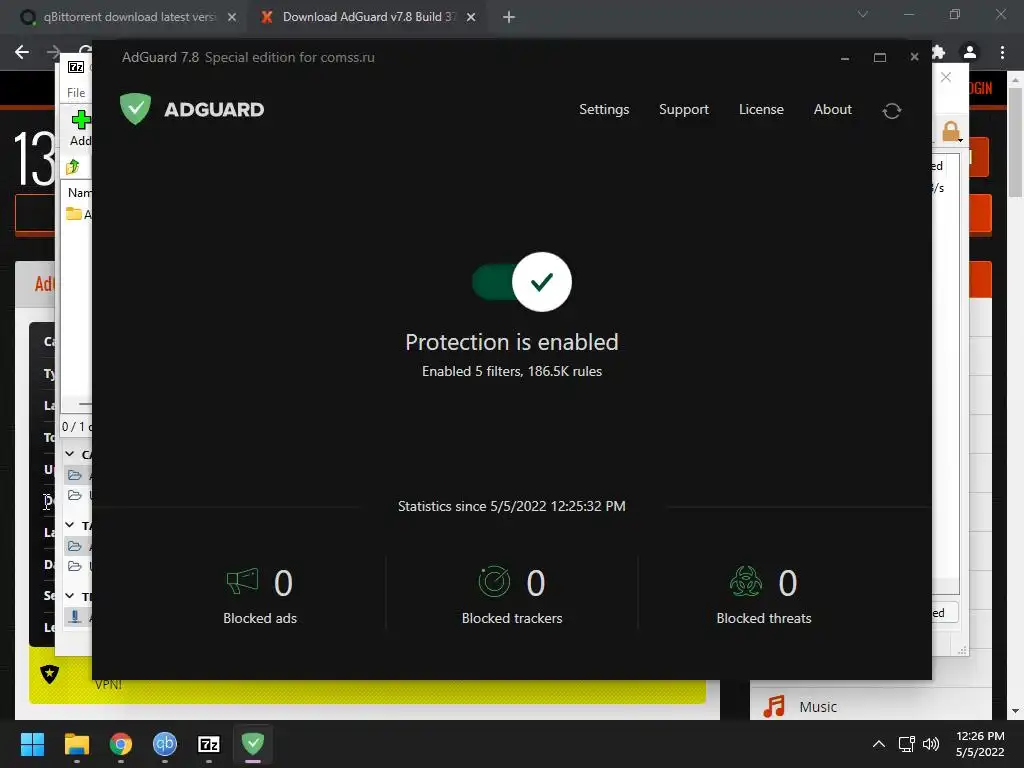Close the Download AdGuard browser tab
This screenshot has height=768, width=1024.
pos(471,17)
